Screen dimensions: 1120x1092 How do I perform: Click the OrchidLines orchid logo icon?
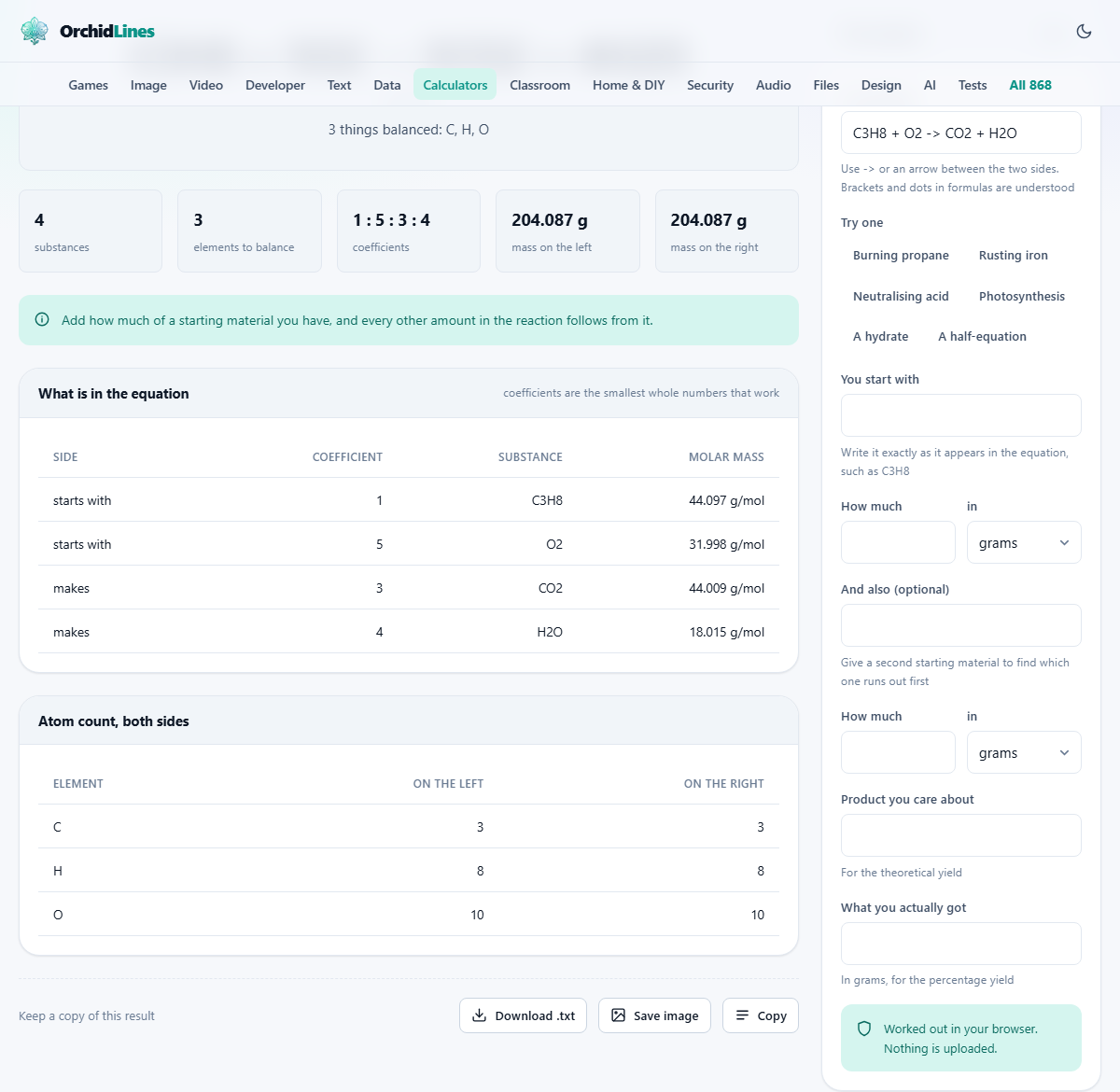point(35,31)
